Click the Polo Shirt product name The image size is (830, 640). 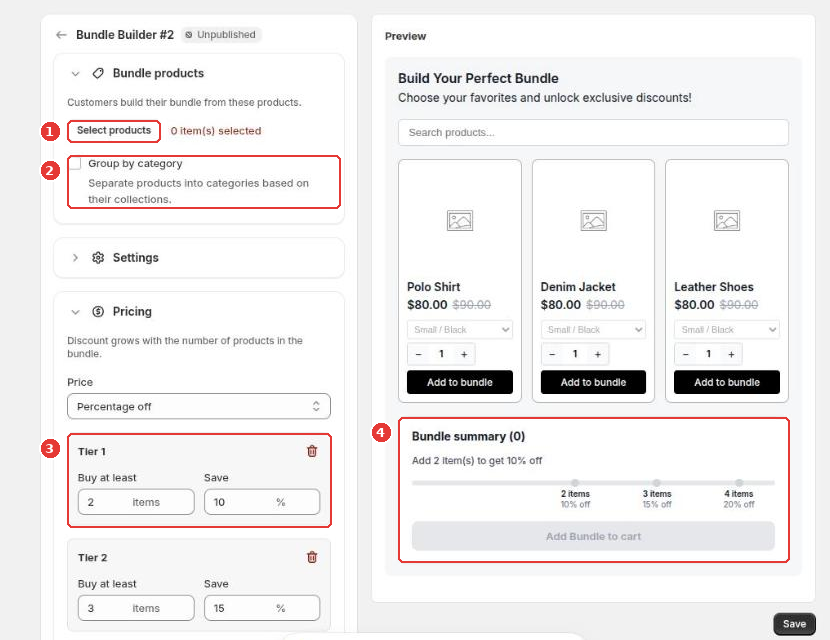tap(434, 287)
